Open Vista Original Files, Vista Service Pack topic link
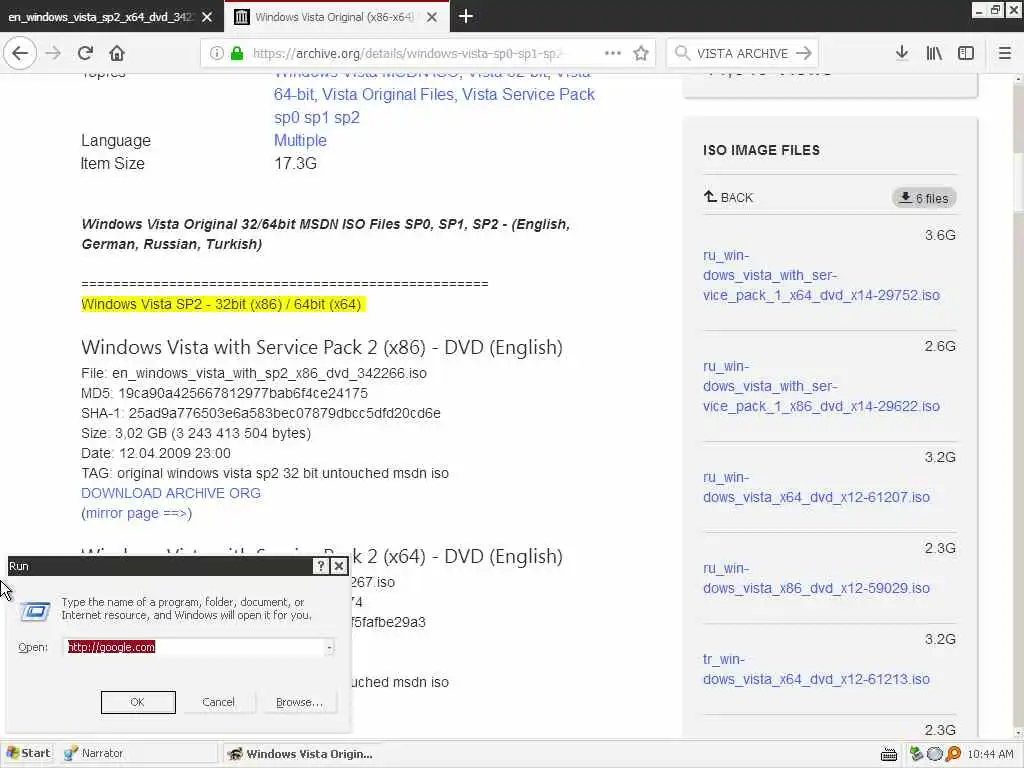Screen dimensions: 1024x768 (x=458, y=95)
